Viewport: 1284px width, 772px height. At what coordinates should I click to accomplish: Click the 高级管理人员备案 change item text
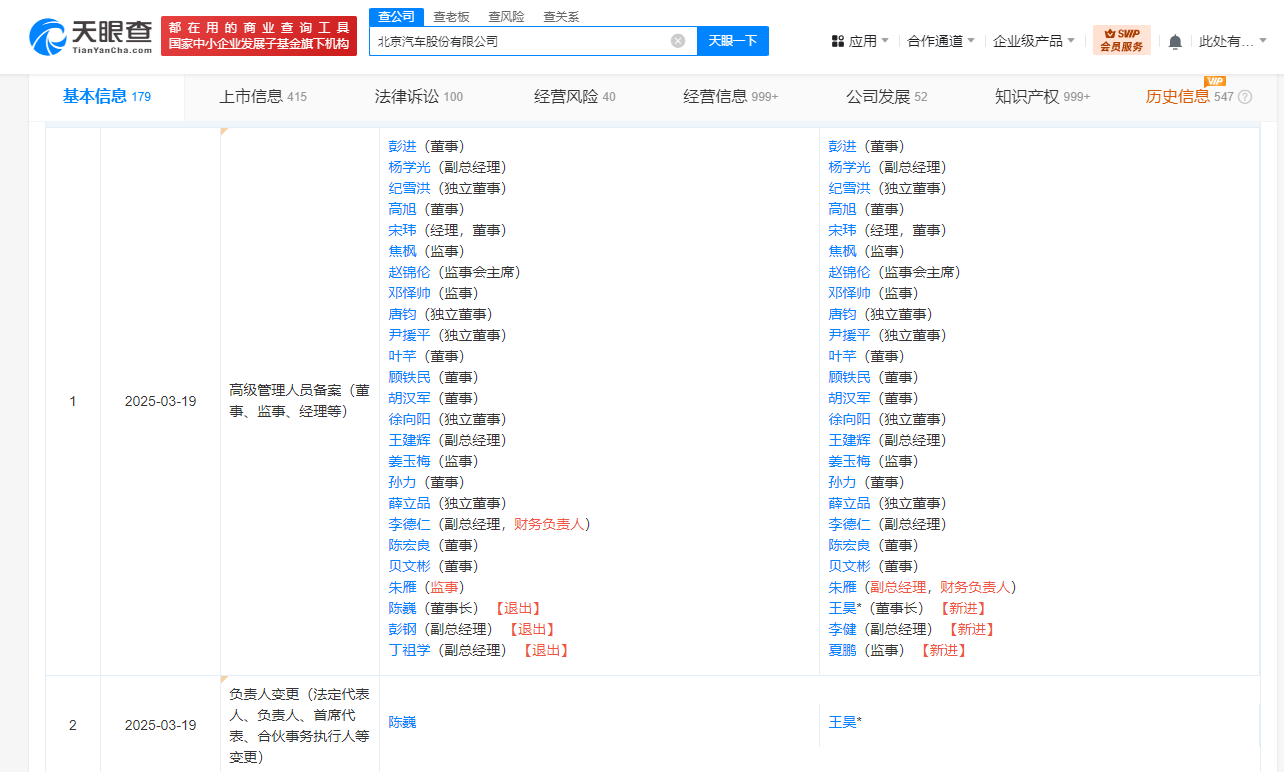tap(299, 401)
